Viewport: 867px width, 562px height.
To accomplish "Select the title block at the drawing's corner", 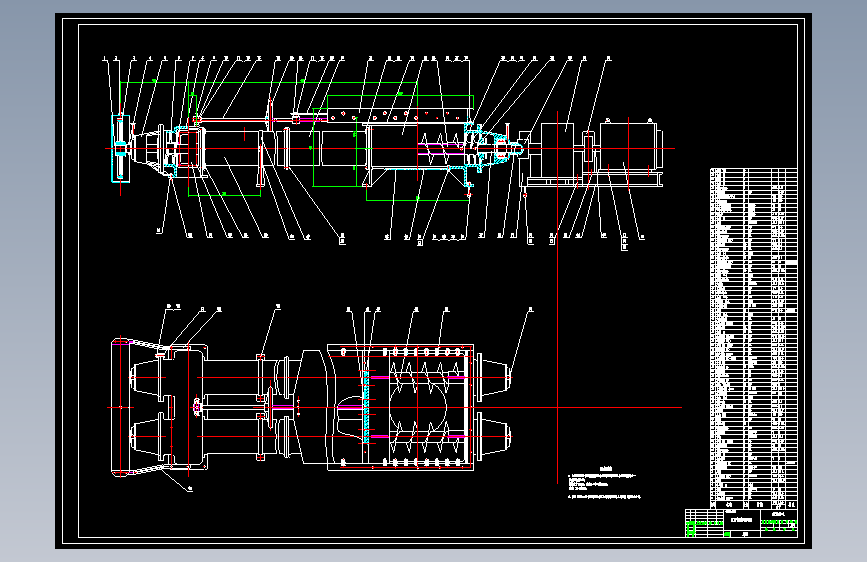I will tap(741, 523).
